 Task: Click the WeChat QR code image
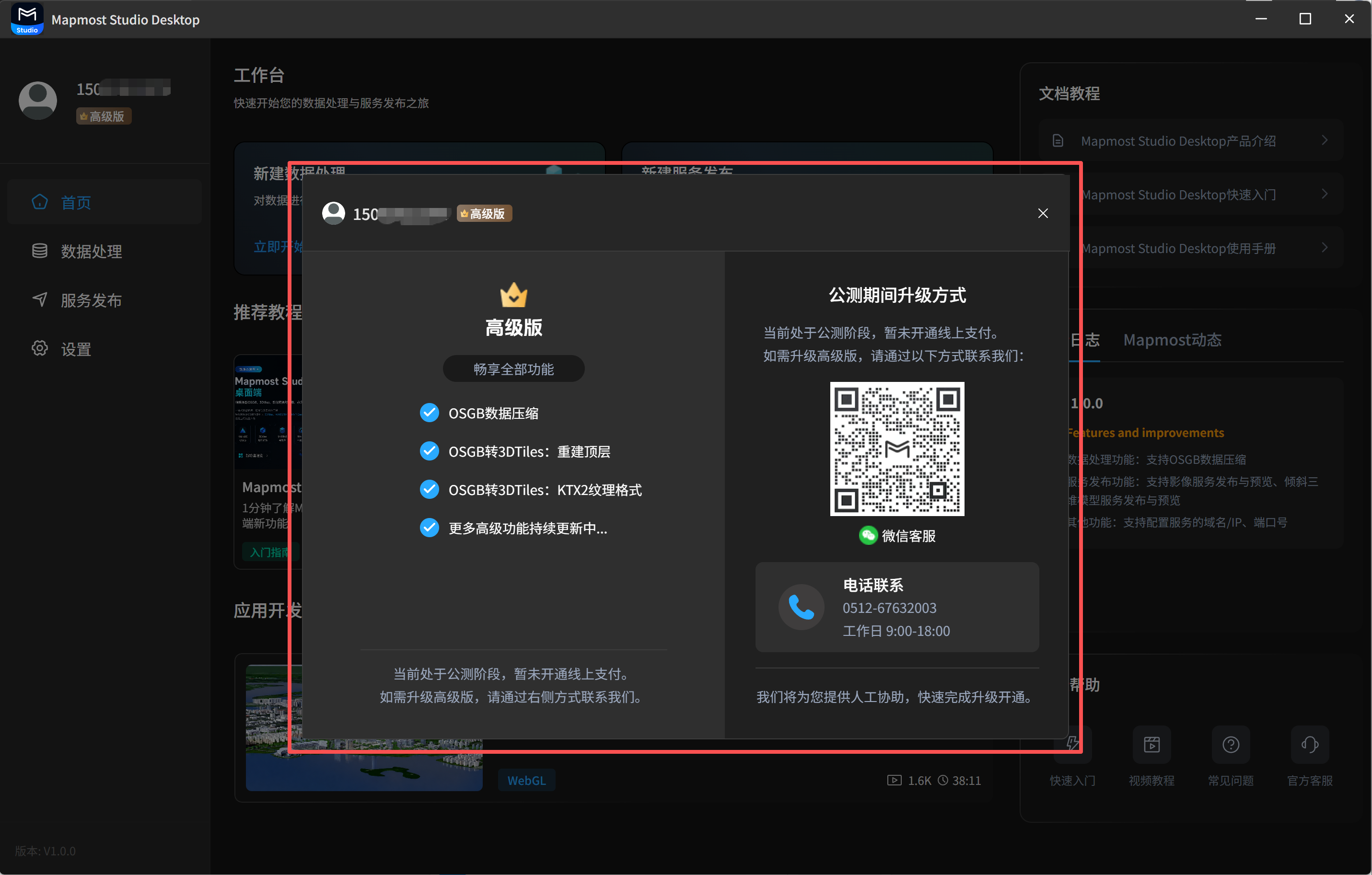coord(897,449)
